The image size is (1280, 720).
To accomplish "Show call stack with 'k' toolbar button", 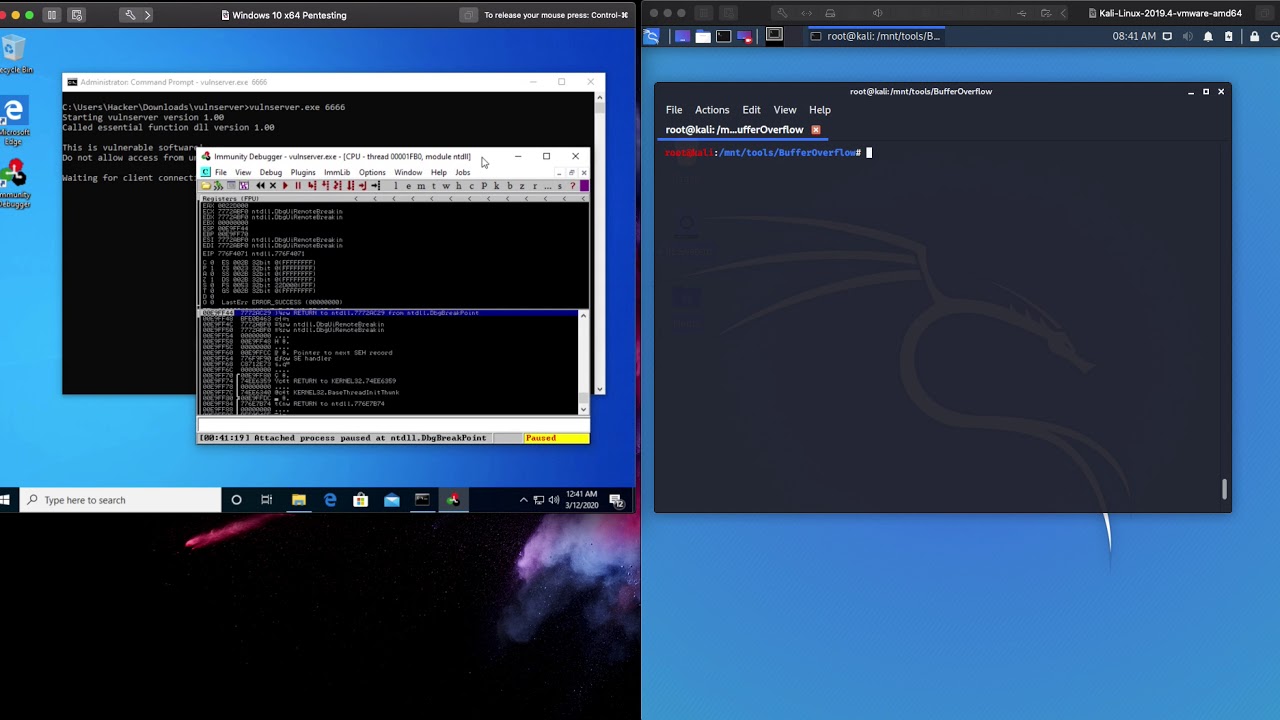I will pos(496,186).
